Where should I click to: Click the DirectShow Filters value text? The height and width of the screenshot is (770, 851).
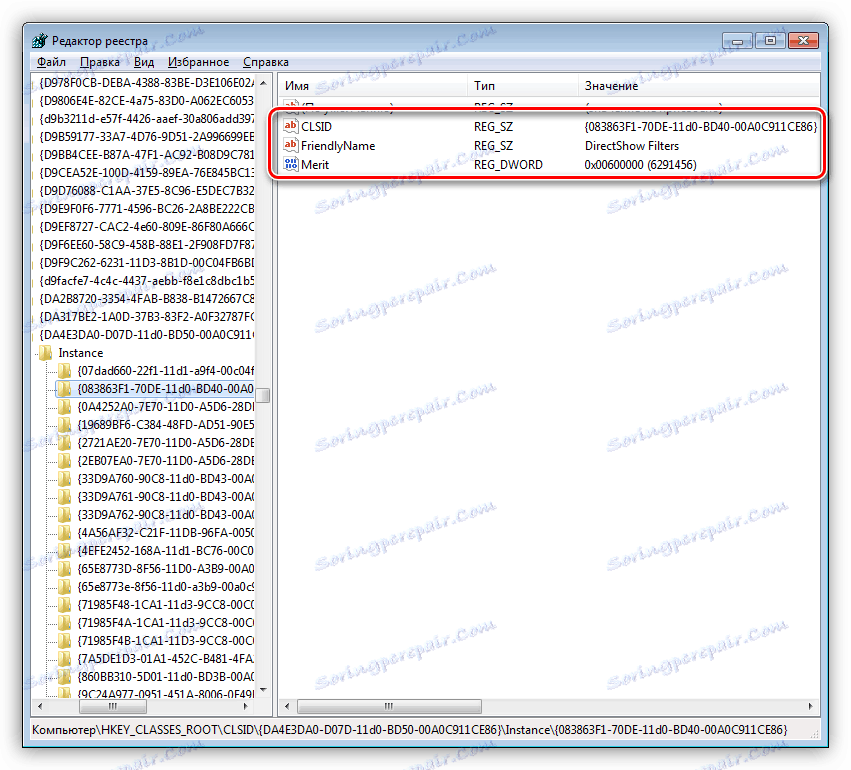tap(632, 145)
